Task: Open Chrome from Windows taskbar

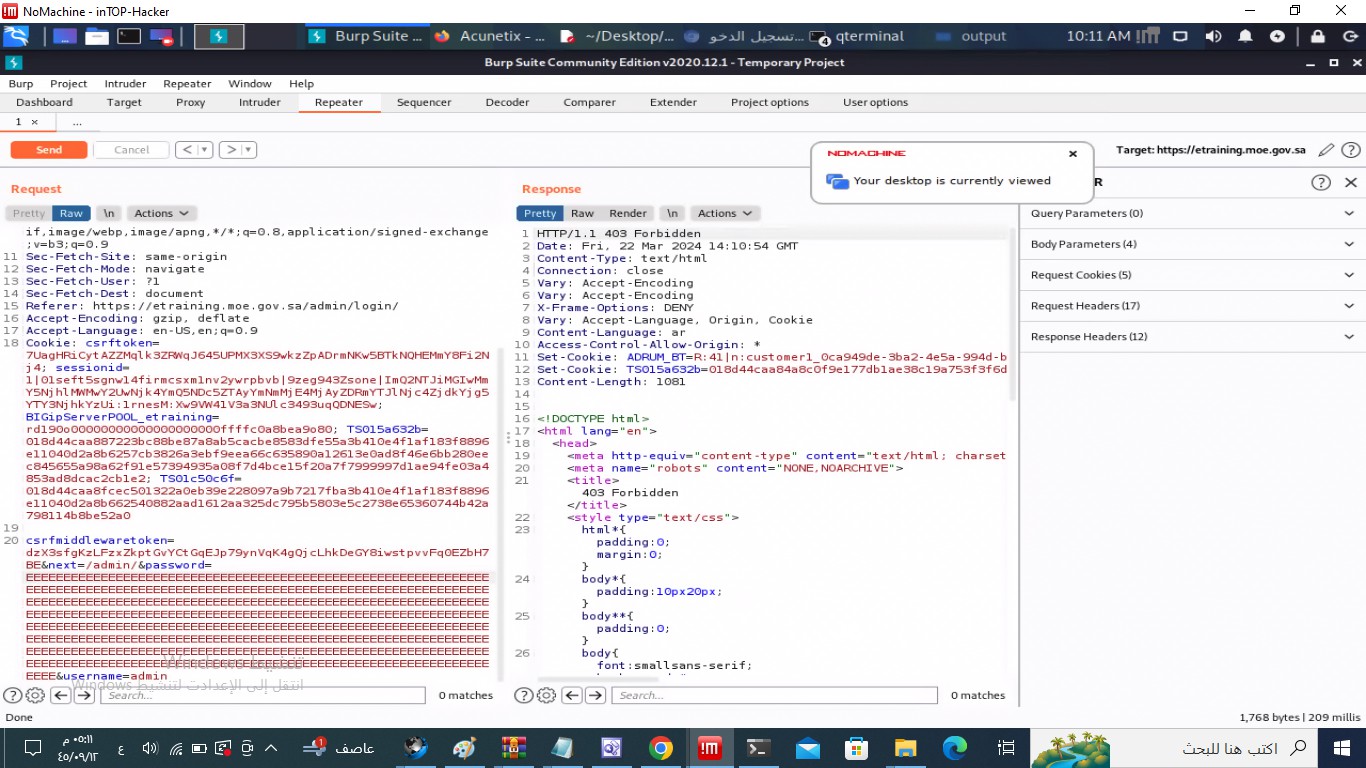Action: [x=660, y=748]
